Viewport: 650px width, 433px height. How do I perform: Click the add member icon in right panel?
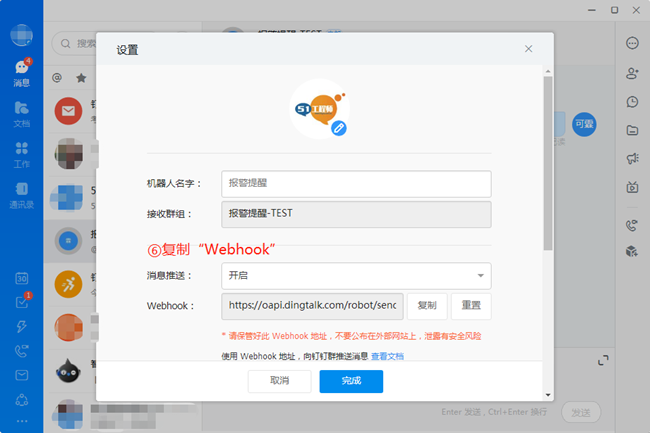click(632, 73)
